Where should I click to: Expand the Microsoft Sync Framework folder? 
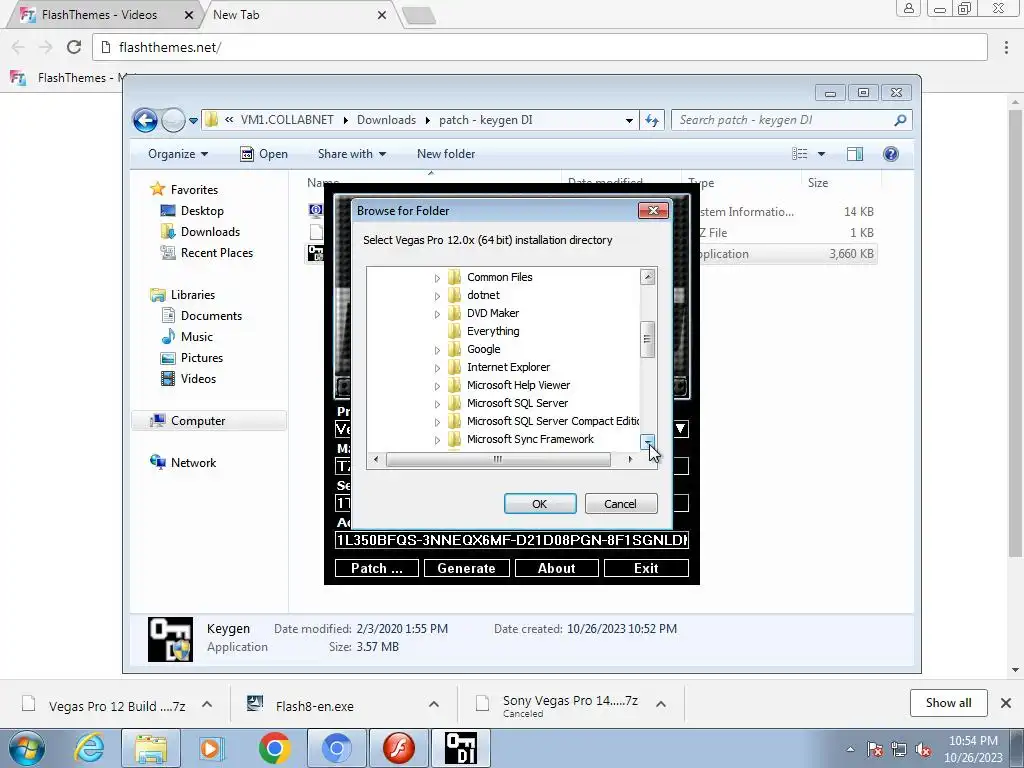coord(437,440)
